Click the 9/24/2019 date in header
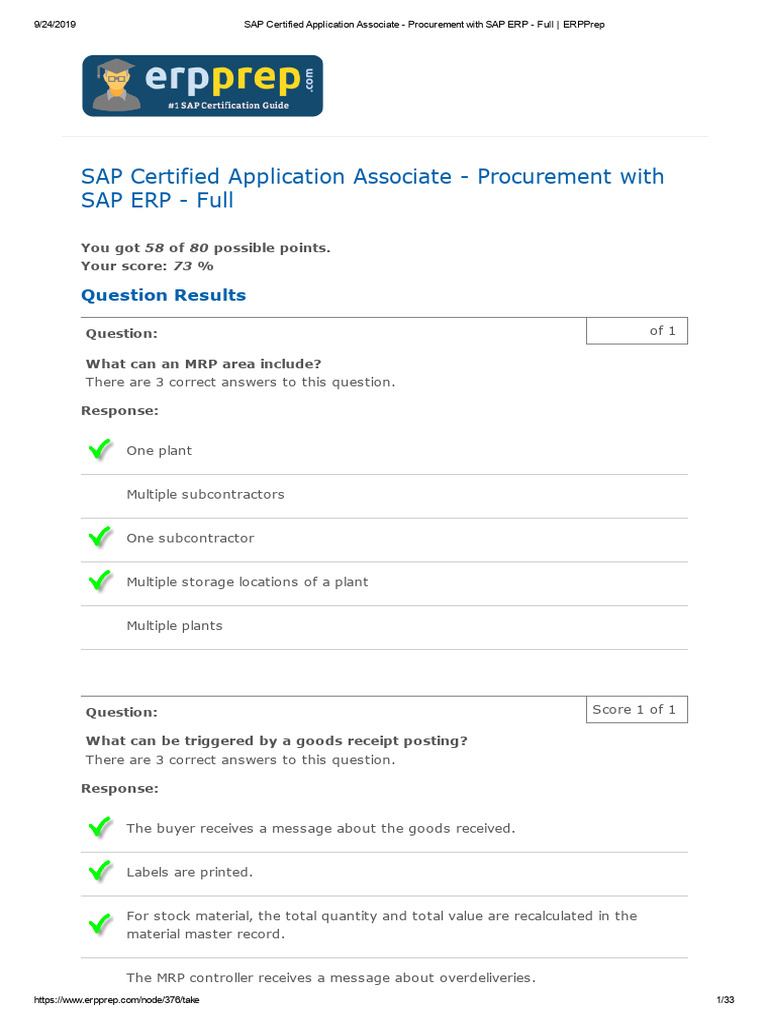The image size is (768, 1024). (56, 24)
